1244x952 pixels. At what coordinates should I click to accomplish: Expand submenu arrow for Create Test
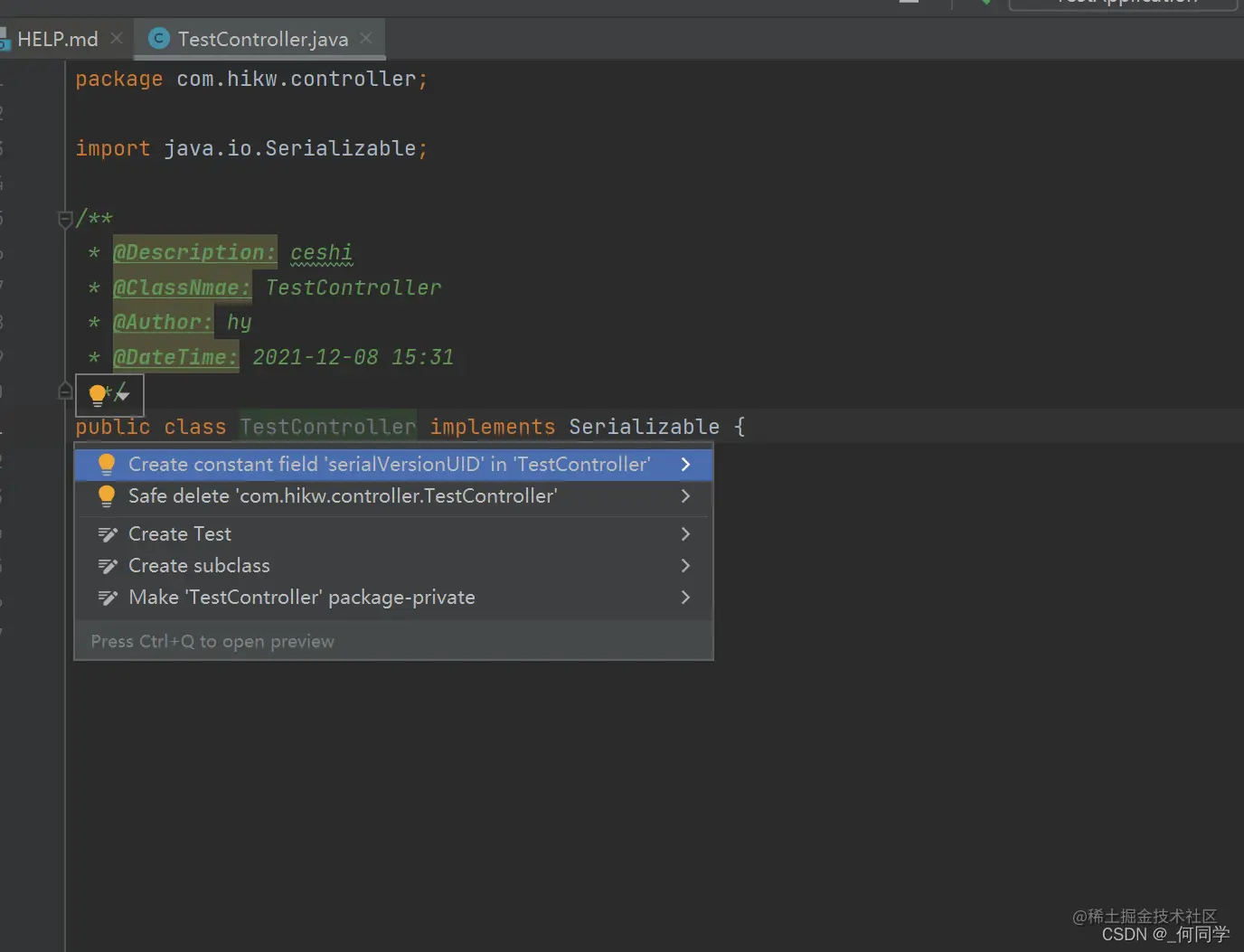click(x=685, y=533)
